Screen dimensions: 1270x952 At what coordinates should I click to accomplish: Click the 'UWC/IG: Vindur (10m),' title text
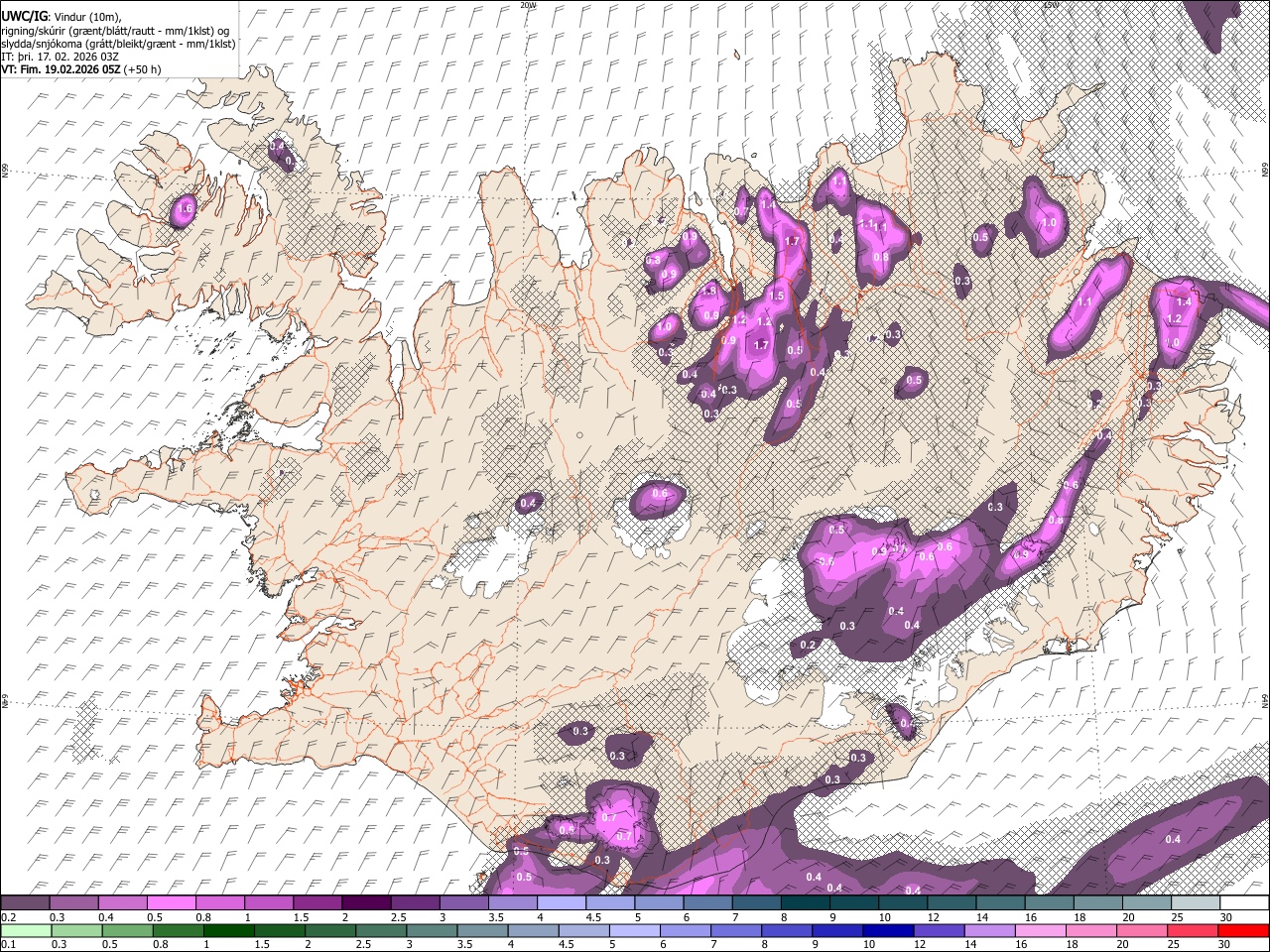pyautogui.click(x=62, y=17)
